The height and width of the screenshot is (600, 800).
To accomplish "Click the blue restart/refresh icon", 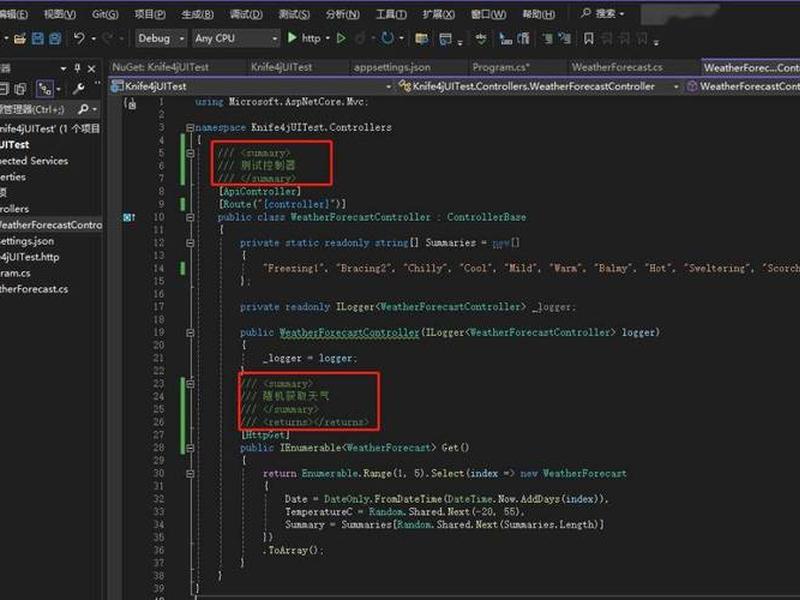I will tap(388, 38).
